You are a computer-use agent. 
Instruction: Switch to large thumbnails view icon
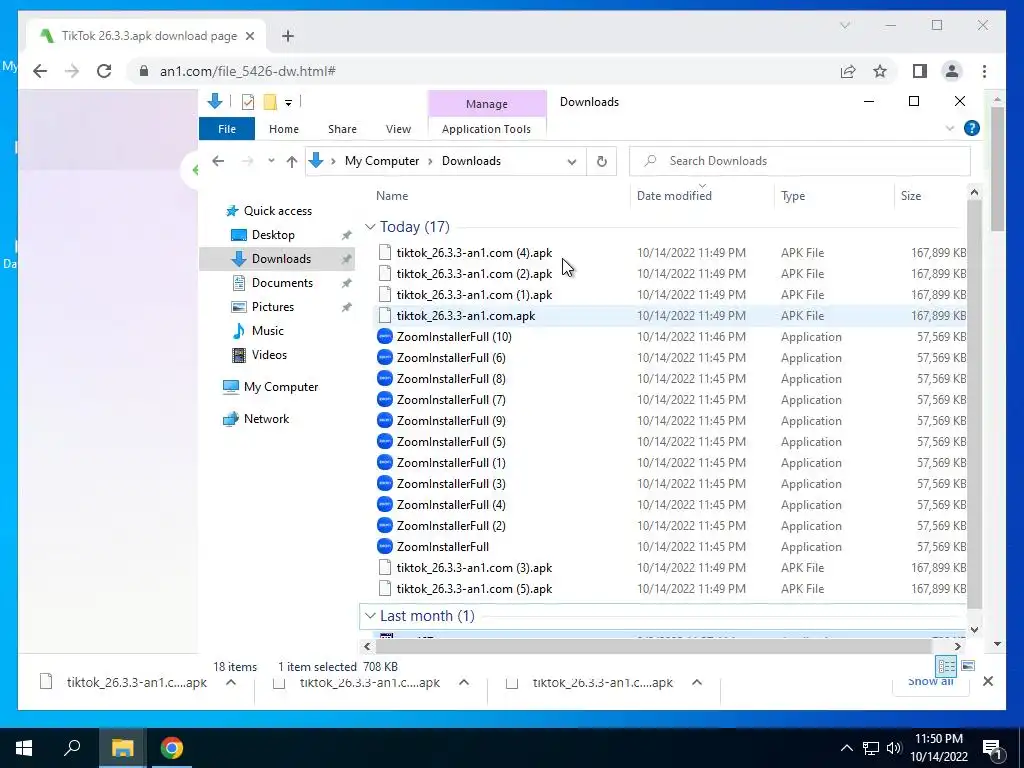(968, 666)
